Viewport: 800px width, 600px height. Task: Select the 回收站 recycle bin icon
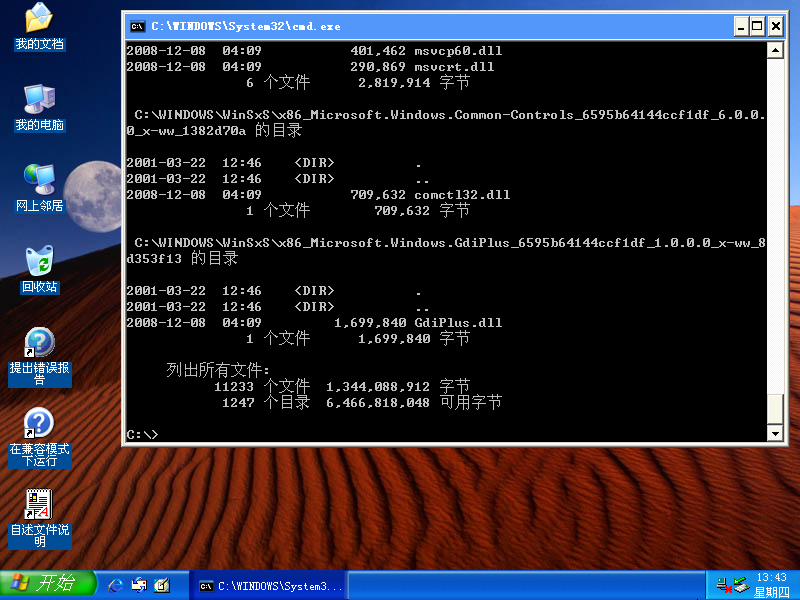point(39,269)
